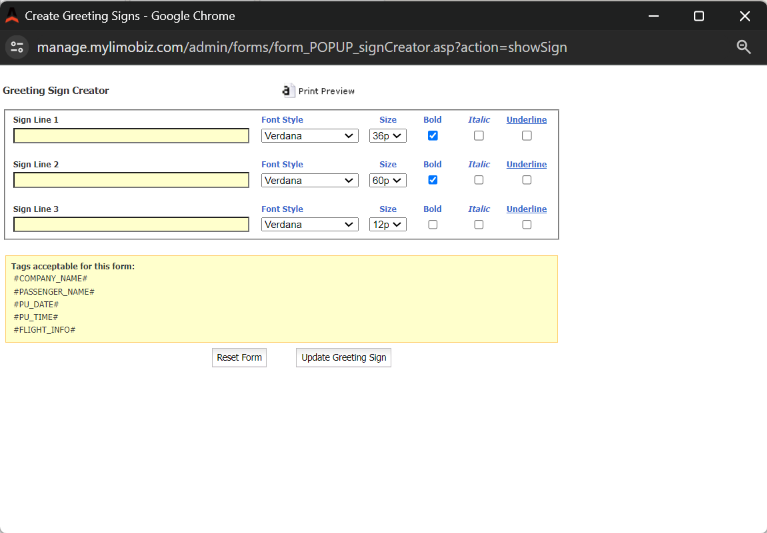Enable Underline for Sign Line 3
767x533 pixels.
point(526,225)
